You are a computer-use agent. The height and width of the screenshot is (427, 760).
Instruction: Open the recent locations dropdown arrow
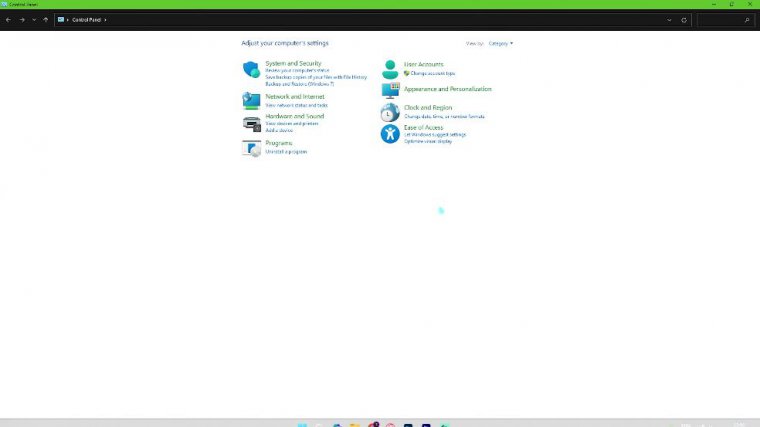(x=34, y=20)
